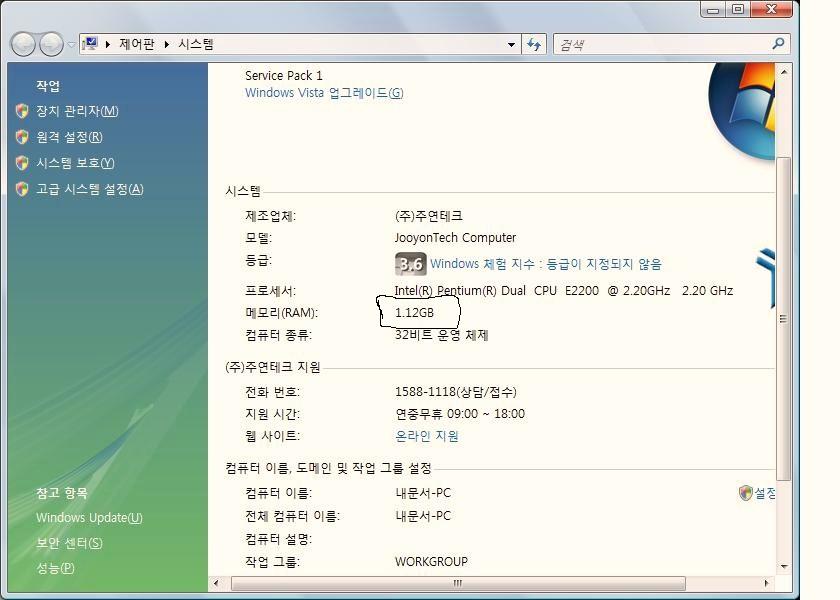Open the Windows Vista 업그레이드(G) link
Viewport: 840px width, 600px height.
(324, 93)
